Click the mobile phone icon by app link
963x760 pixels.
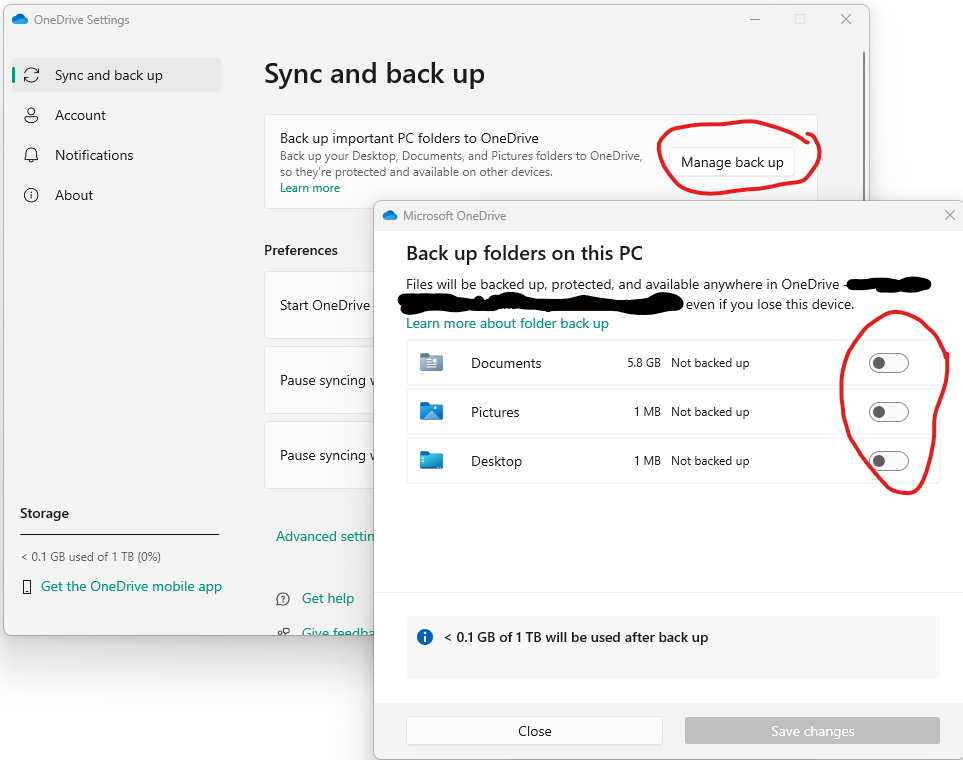(x=26, y=587)
